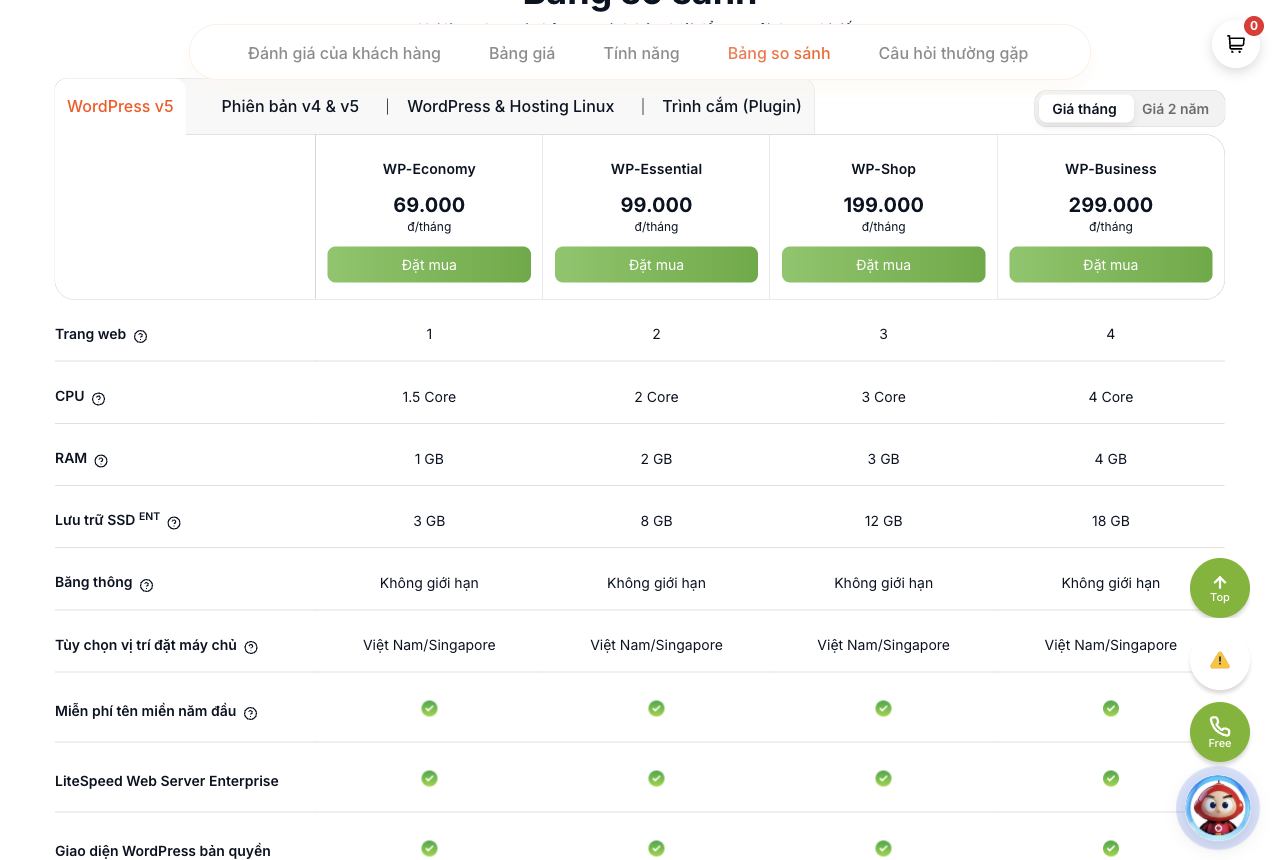
Task: Click WP-Business LiteSpeed checkmark
Action: [x=1110, y=778]
